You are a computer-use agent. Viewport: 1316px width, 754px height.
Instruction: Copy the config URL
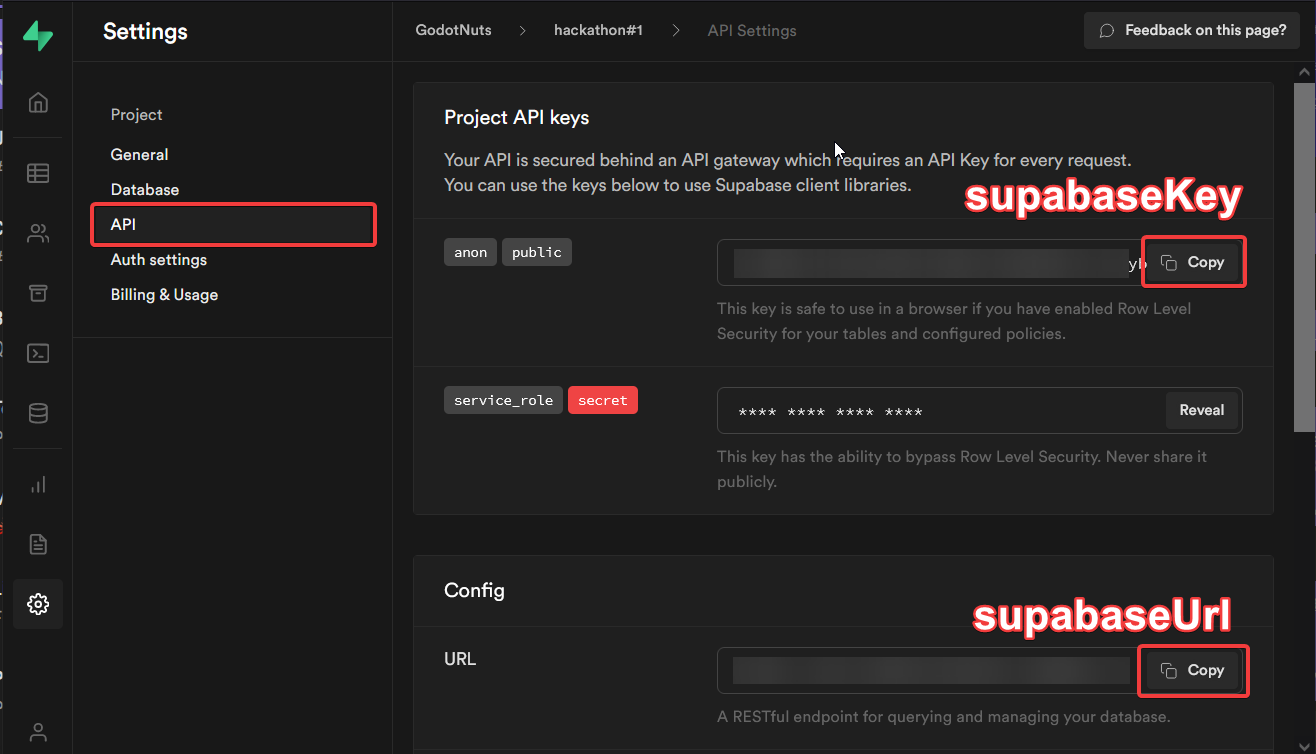tap(1193, 670)
